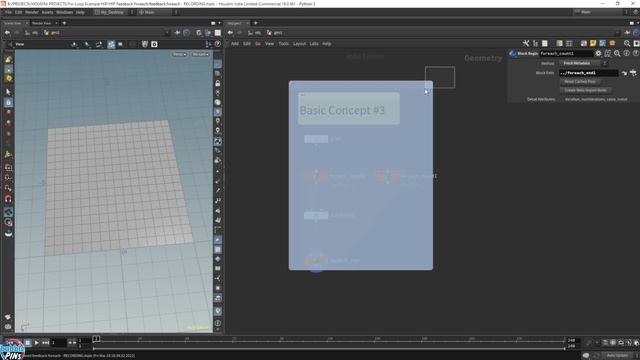This screenshot has width=640, height=360.
Task: Open the network editor Add menu
Action: (x=235, y=44)
